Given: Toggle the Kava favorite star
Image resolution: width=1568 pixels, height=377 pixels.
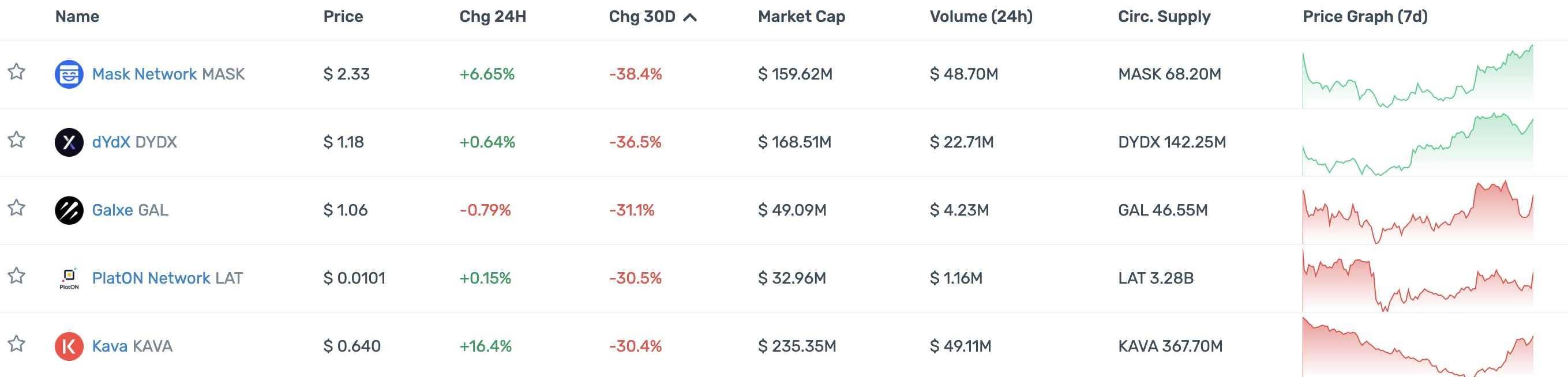Looking at the screenshot, I should tap(16, 345).
